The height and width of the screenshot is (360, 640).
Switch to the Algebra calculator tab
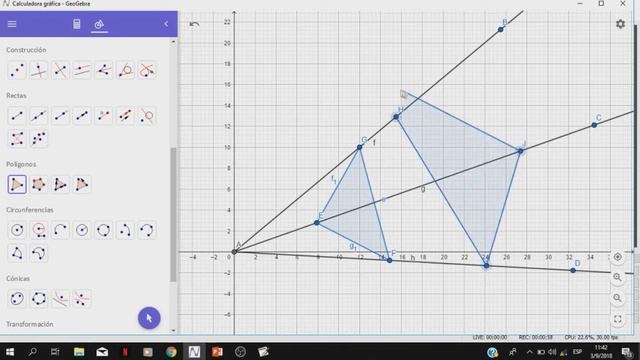[x=77, y=24]
